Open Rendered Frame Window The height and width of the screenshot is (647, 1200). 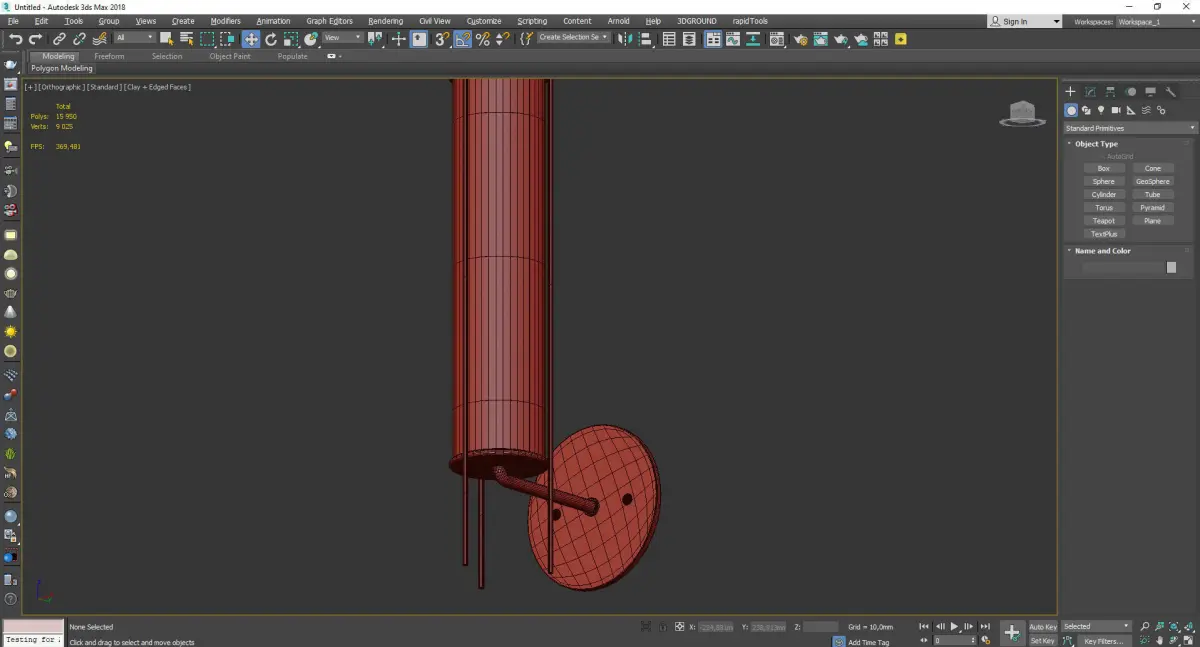click(x=821, y=39)
